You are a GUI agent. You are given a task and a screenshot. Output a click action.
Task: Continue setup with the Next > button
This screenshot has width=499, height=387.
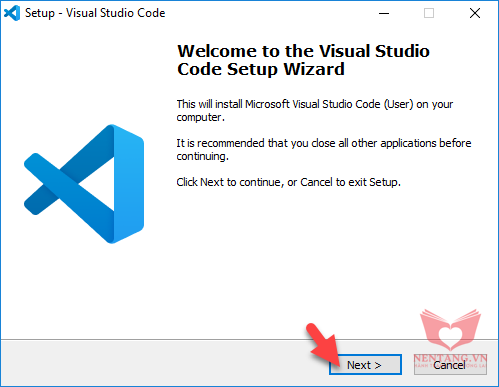click(365, 365)
